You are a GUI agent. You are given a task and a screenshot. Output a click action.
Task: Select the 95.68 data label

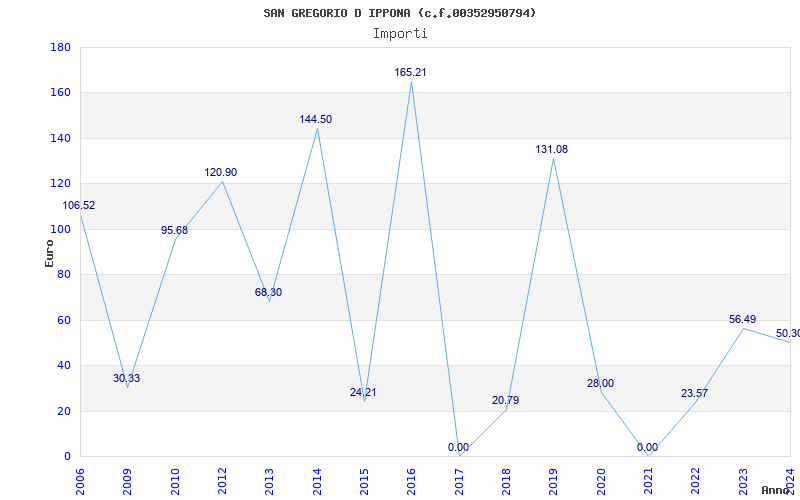pyautogui.click(x=174, y=231)
